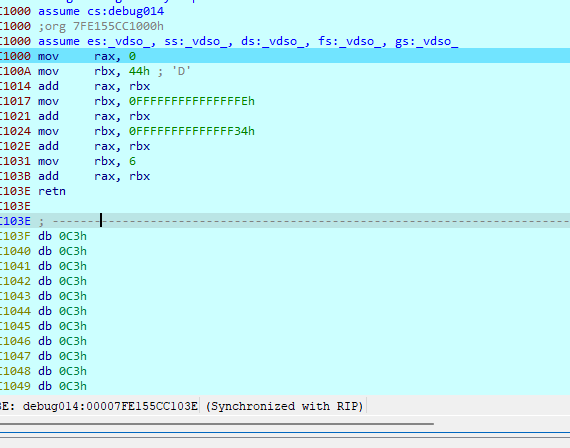570x448 pixels.
Task: Select the dashed separator line at 103E
Action: coord(285,221)
